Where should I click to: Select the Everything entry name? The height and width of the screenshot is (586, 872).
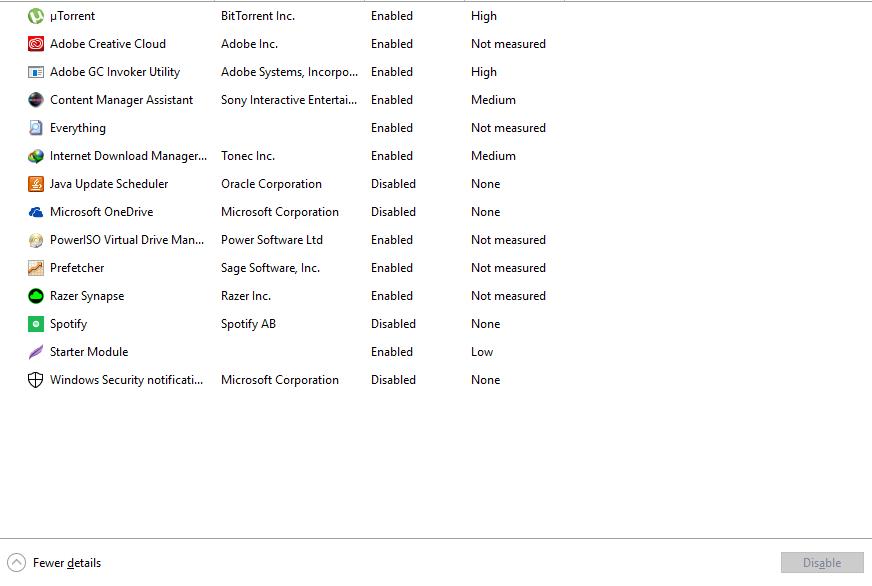(x=78, y=128)
